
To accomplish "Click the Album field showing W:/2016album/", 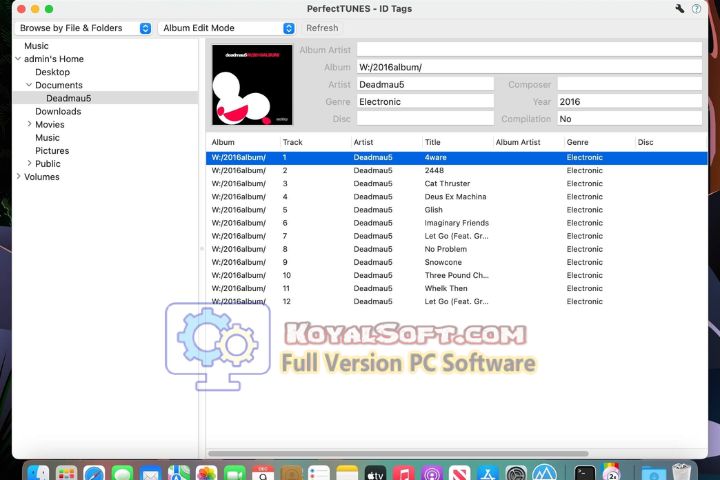I will pyautogui.click(x=529, y=67).
